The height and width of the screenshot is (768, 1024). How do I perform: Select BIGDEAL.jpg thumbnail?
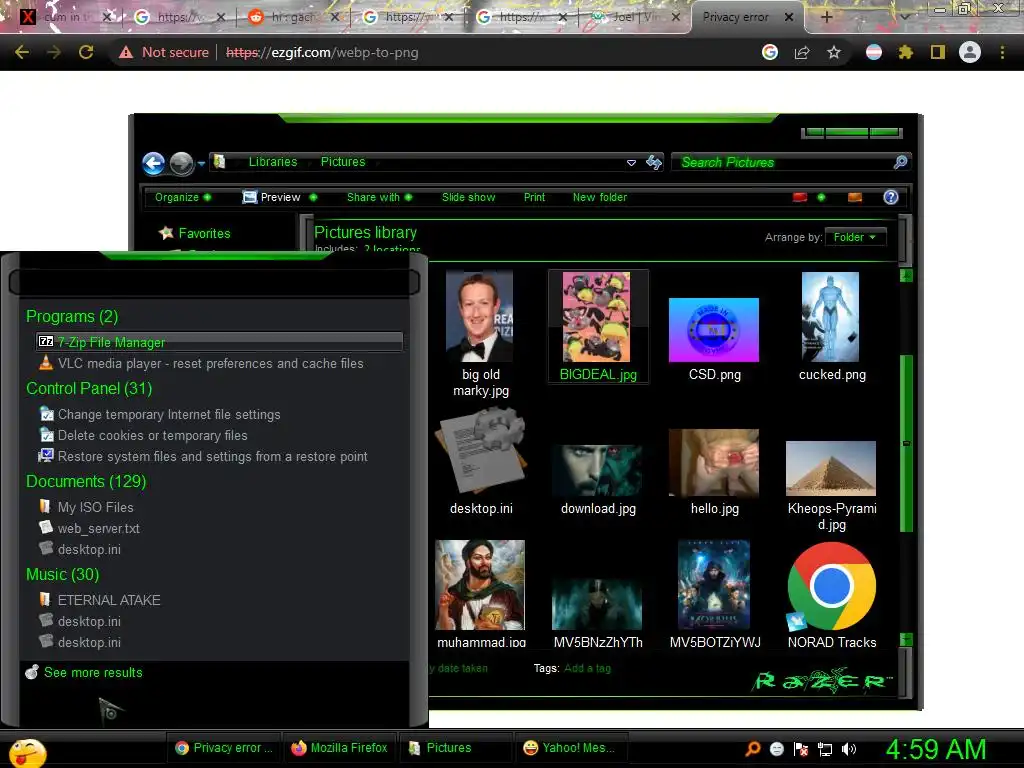597,317
